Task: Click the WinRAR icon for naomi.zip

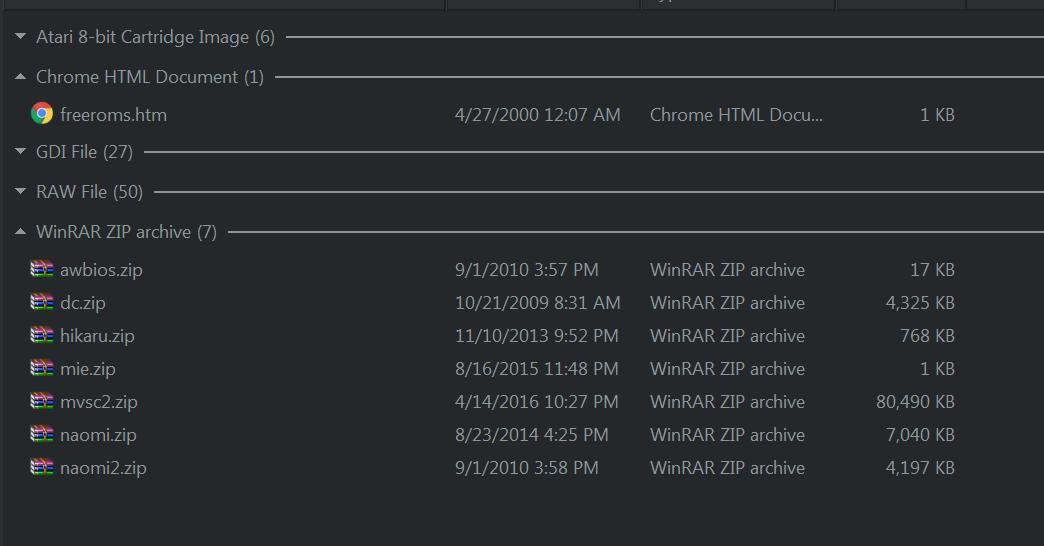Action: pyautogui.click(x=42, y=434)
